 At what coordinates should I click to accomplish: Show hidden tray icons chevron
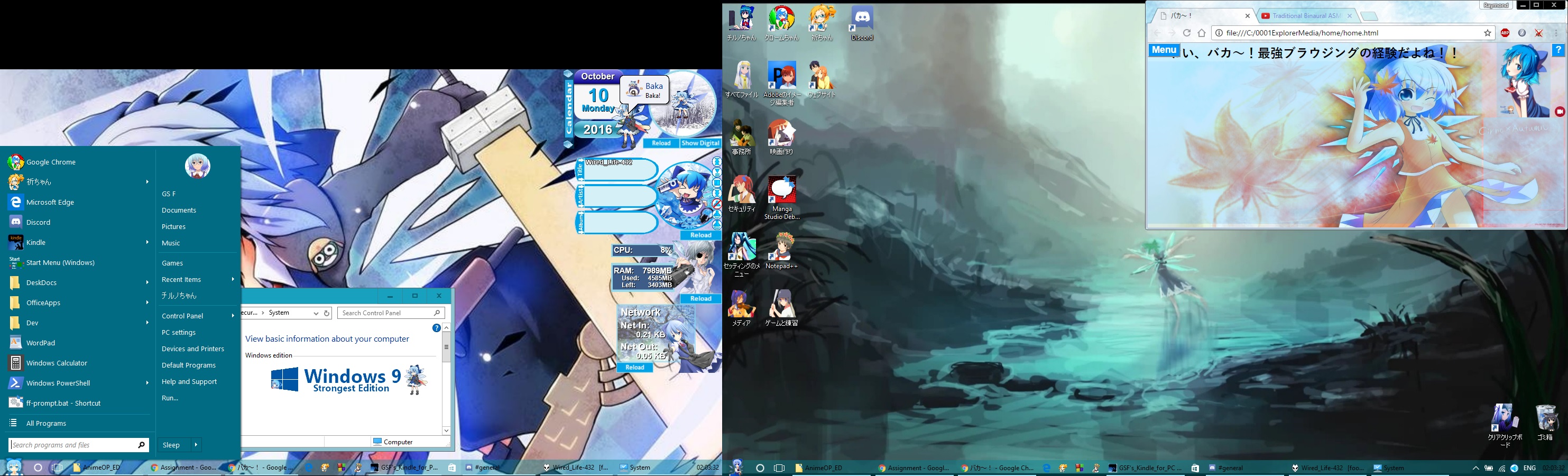point(1475,468)
